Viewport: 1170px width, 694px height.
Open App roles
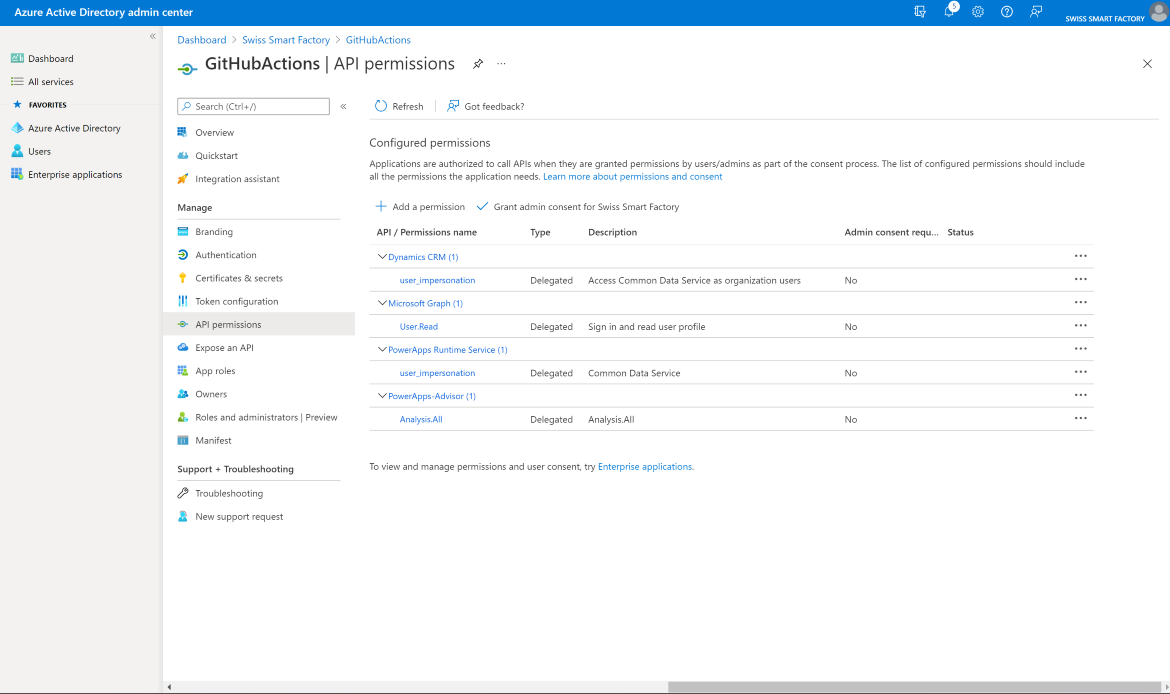point(215,371)
